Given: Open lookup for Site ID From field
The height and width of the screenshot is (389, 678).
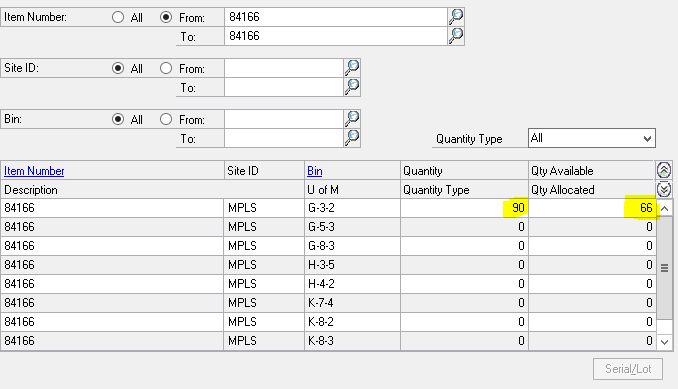Looking at the screenshot, I should tap(352, 68).
